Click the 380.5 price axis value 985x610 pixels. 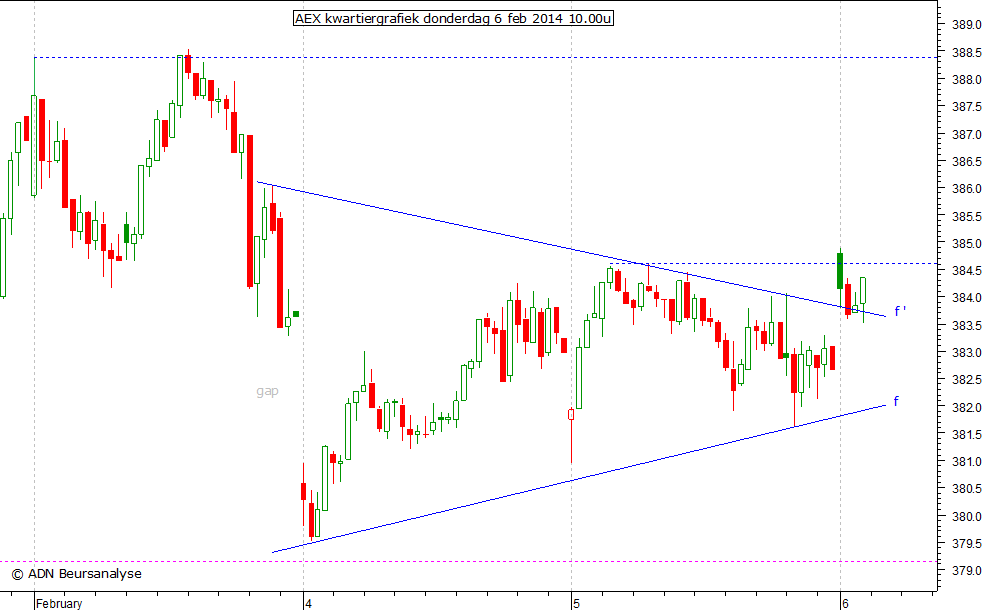pyautogui.click(x=966, y=489)
